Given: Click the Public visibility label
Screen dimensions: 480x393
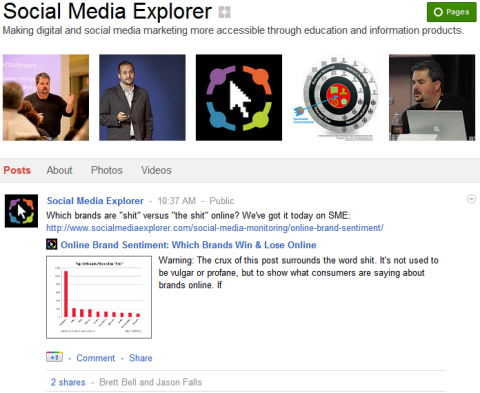Looking at the screenshot, I should (x=222, y=201).
